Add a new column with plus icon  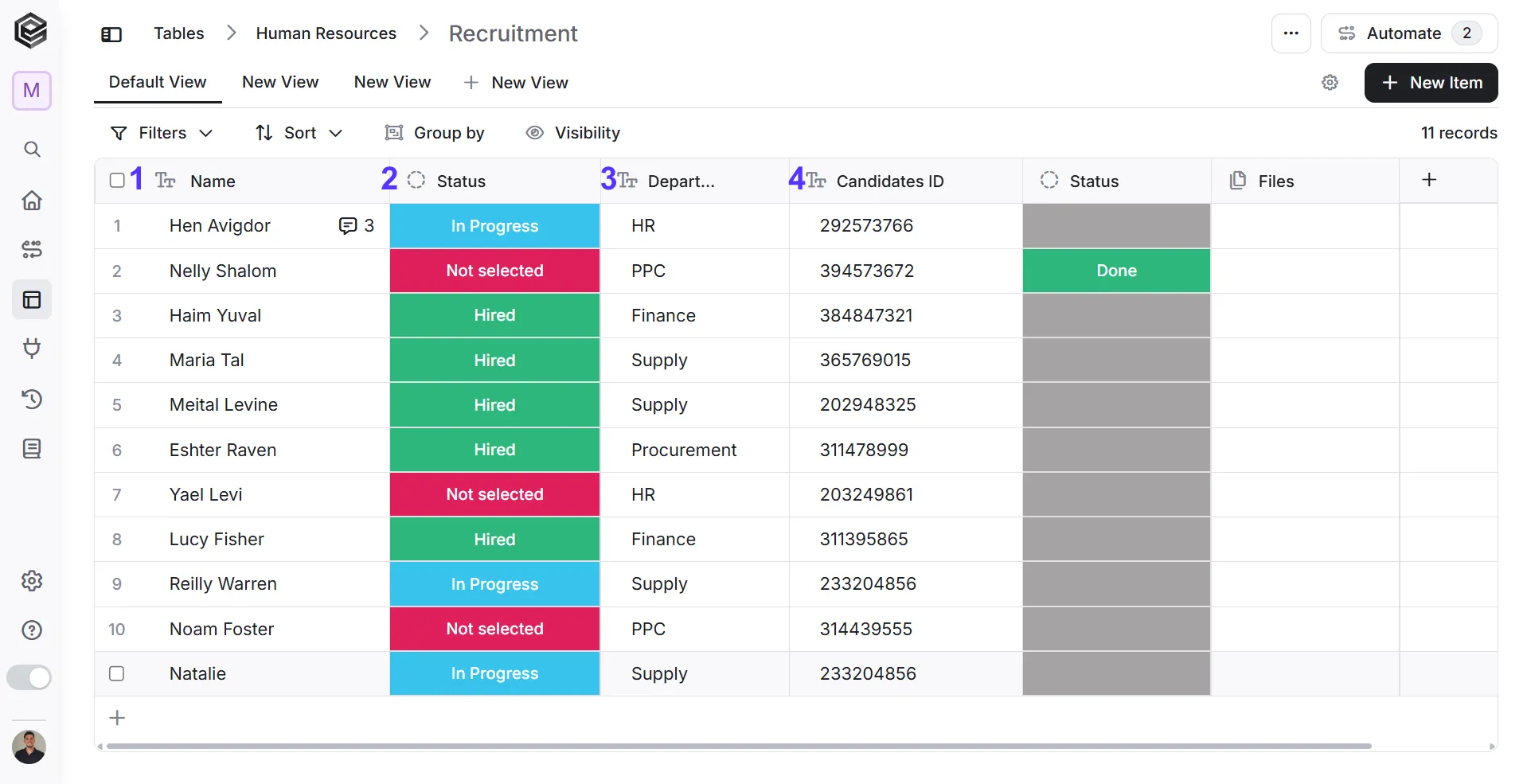pos(1429,180)
